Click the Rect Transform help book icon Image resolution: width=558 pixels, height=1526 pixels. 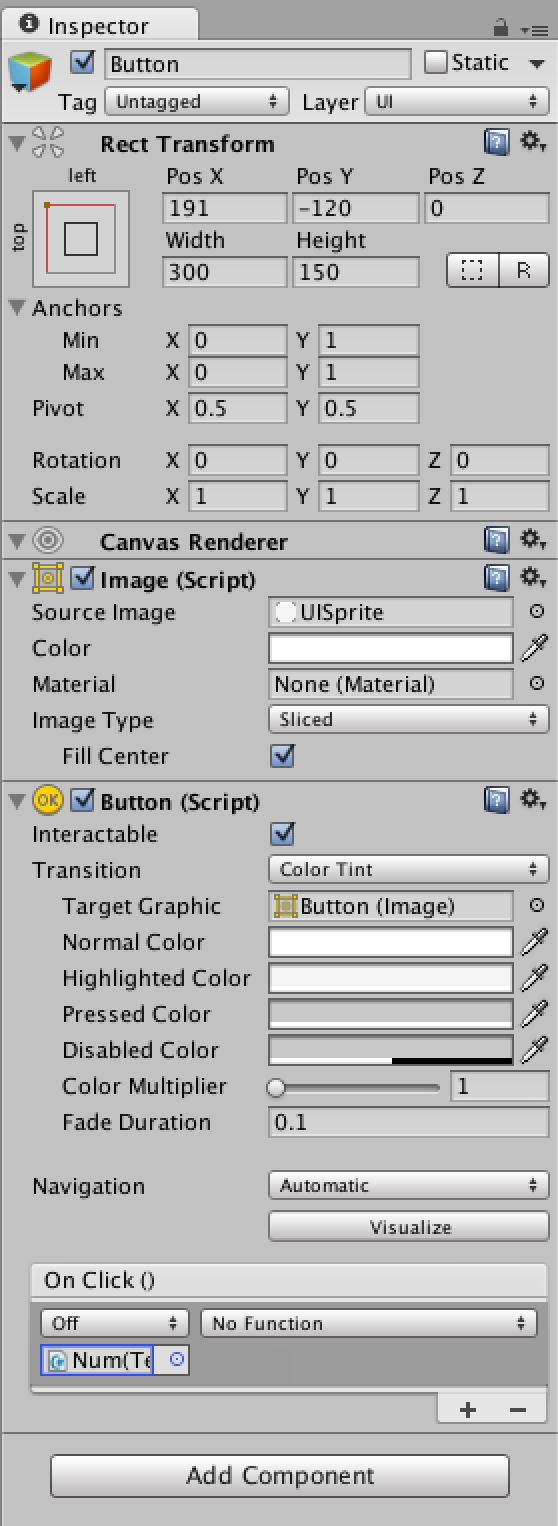(x=497, y=143)
